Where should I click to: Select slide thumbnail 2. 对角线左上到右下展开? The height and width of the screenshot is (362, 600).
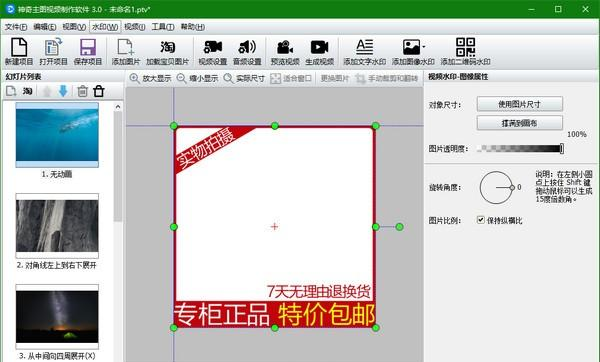tap(57, 226)
